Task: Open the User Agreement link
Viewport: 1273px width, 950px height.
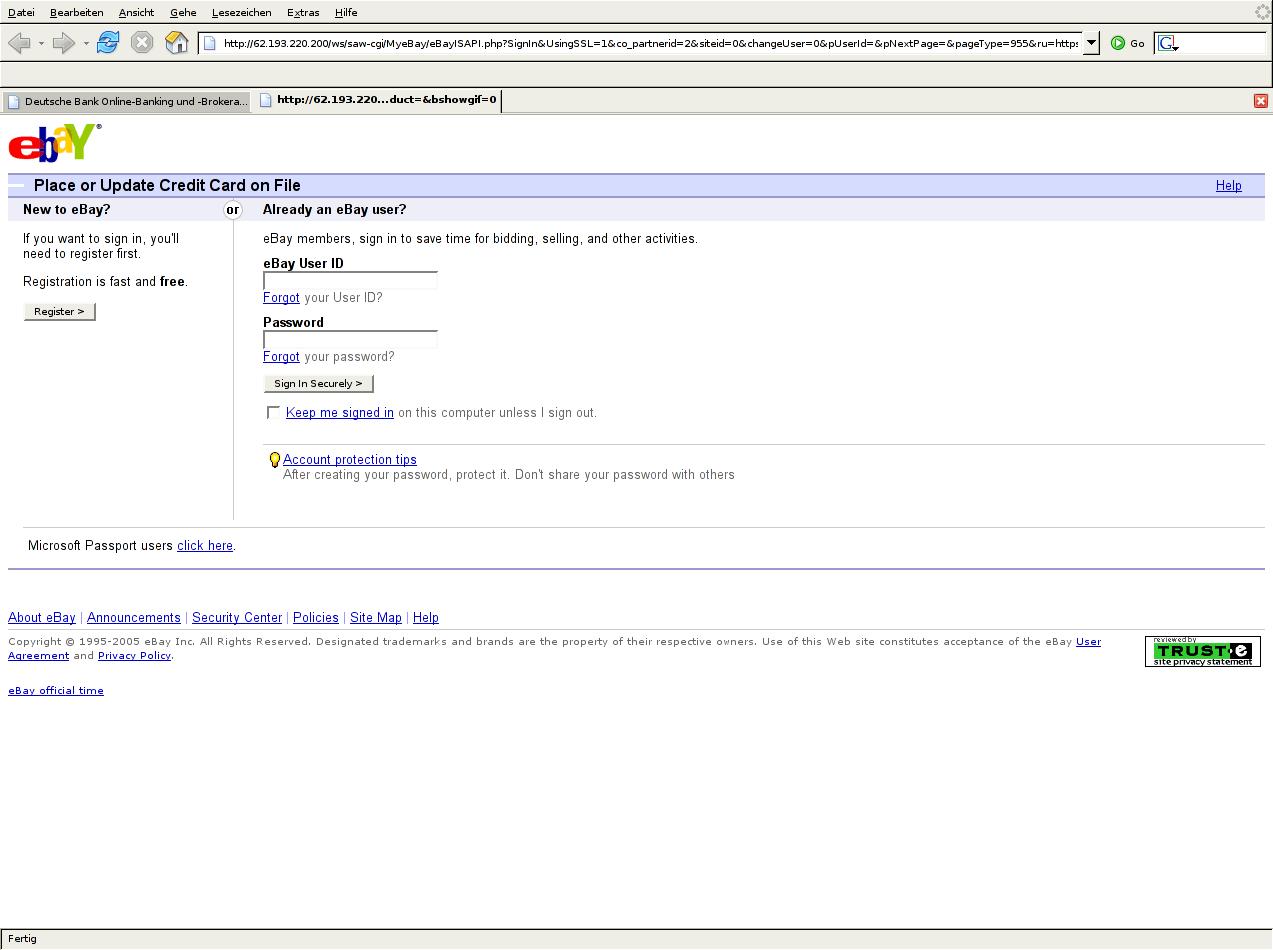Action: (1088, 642)
